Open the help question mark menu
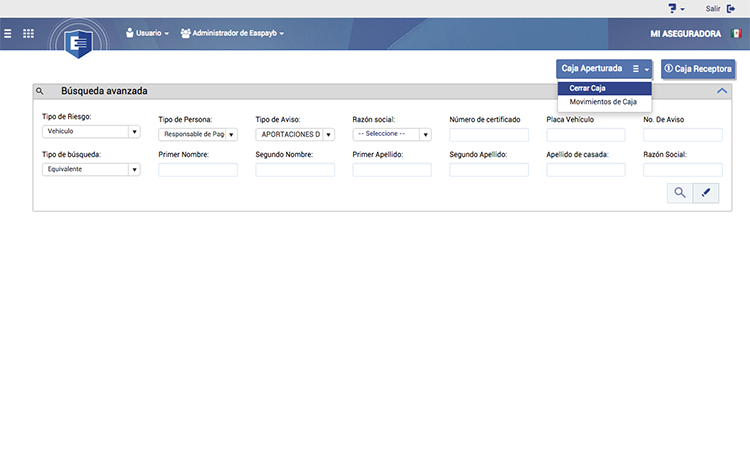 coord(676,9)
